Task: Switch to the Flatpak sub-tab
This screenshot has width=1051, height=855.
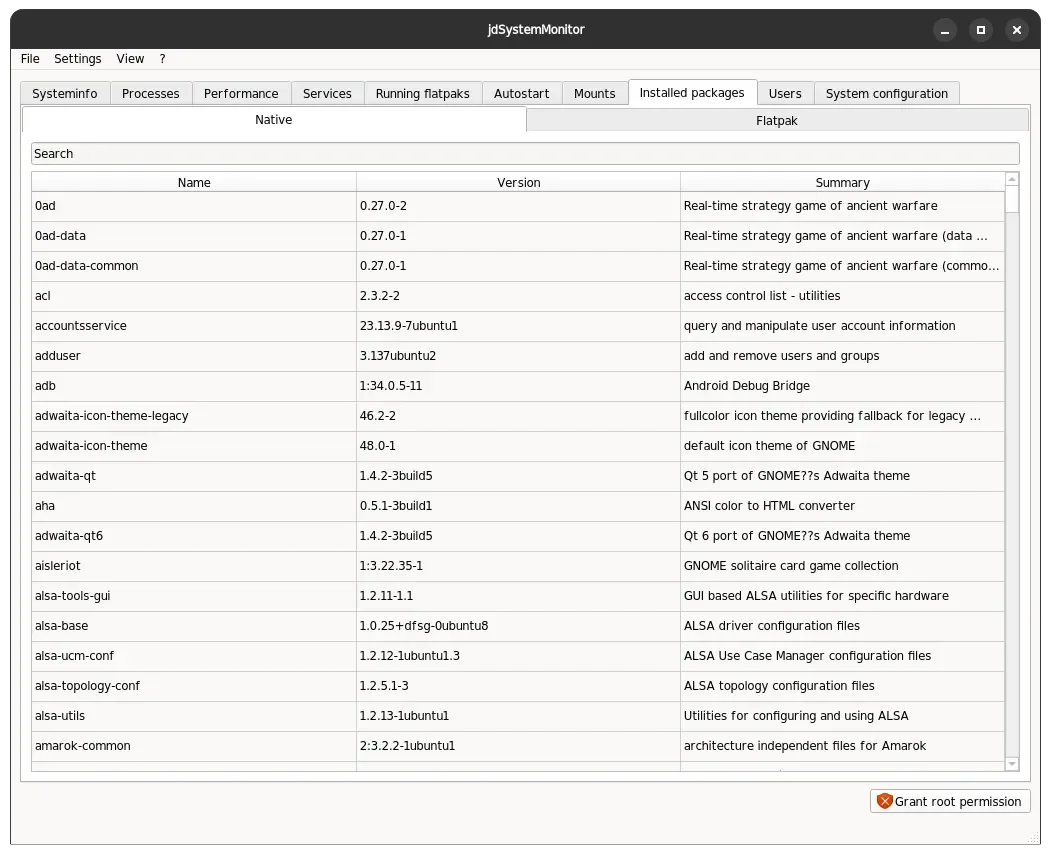Action: coord(777,121)
